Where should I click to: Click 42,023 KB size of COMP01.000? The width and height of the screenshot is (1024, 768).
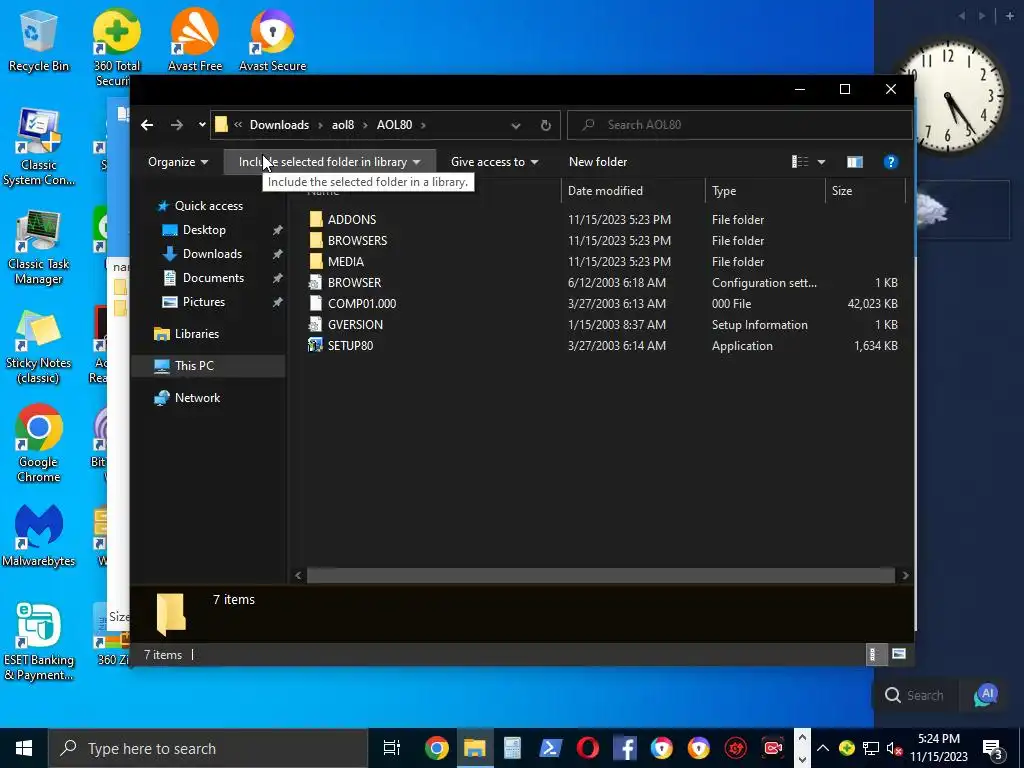872,304
